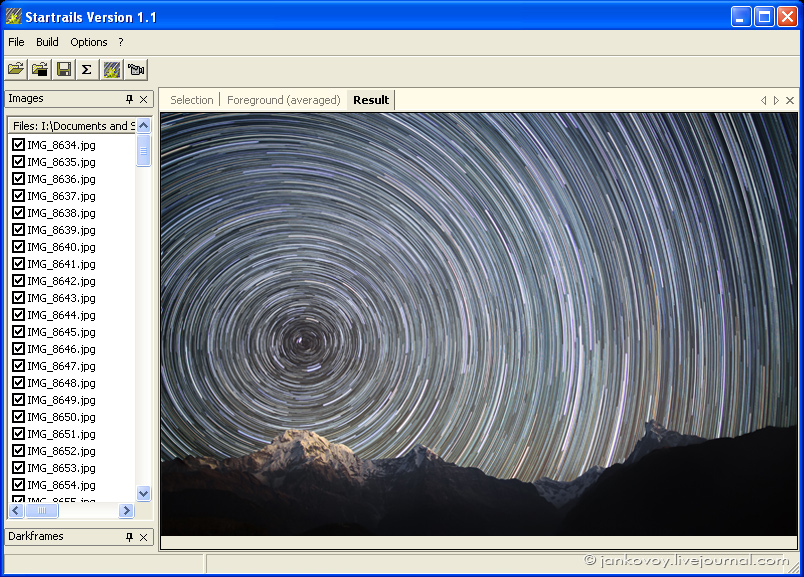Click the star trails result image
804x577 pixels.
(479, 324)
